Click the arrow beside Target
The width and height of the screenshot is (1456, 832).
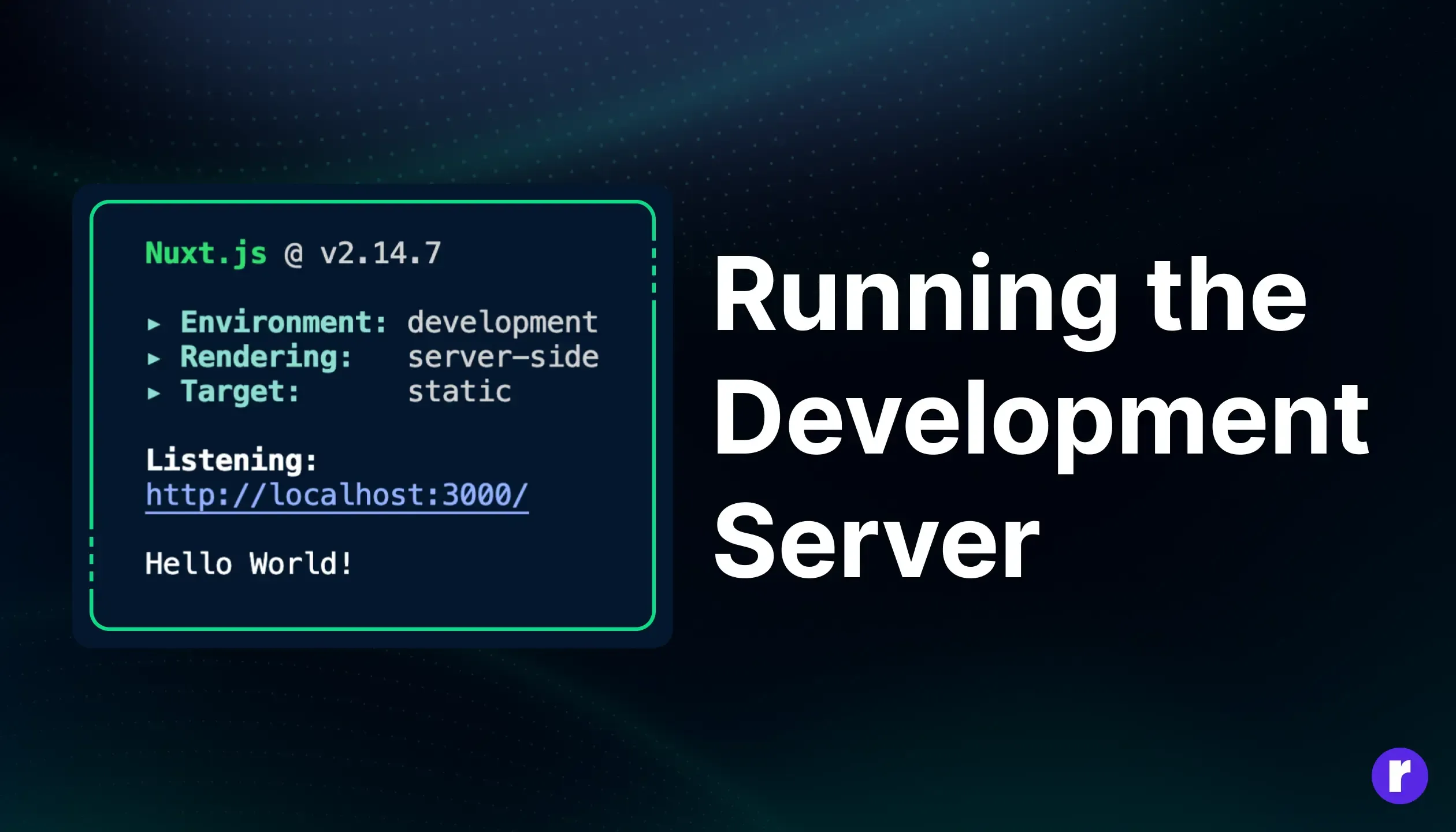click(x=154, y=393)
